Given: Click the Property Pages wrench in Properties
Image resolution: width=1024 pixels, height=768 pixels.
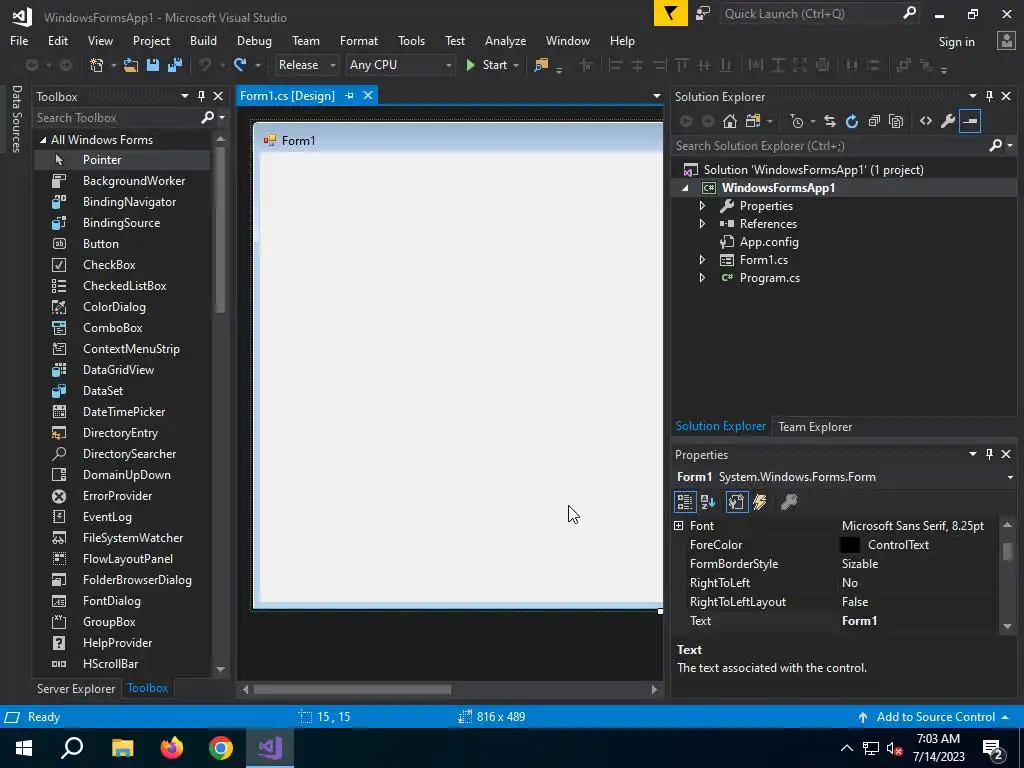Looking at the screenshot, I should [789, 502].
